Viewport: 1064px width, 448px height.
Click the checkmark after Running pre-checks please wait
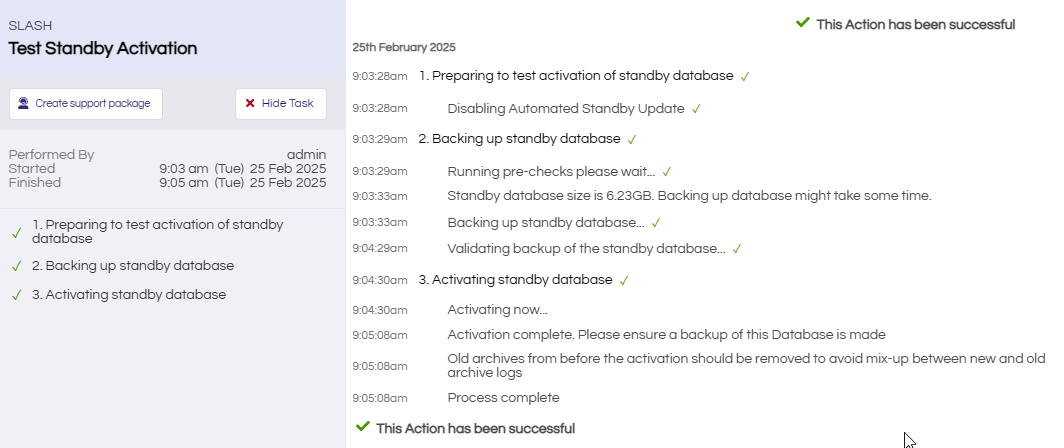[666, 172]
